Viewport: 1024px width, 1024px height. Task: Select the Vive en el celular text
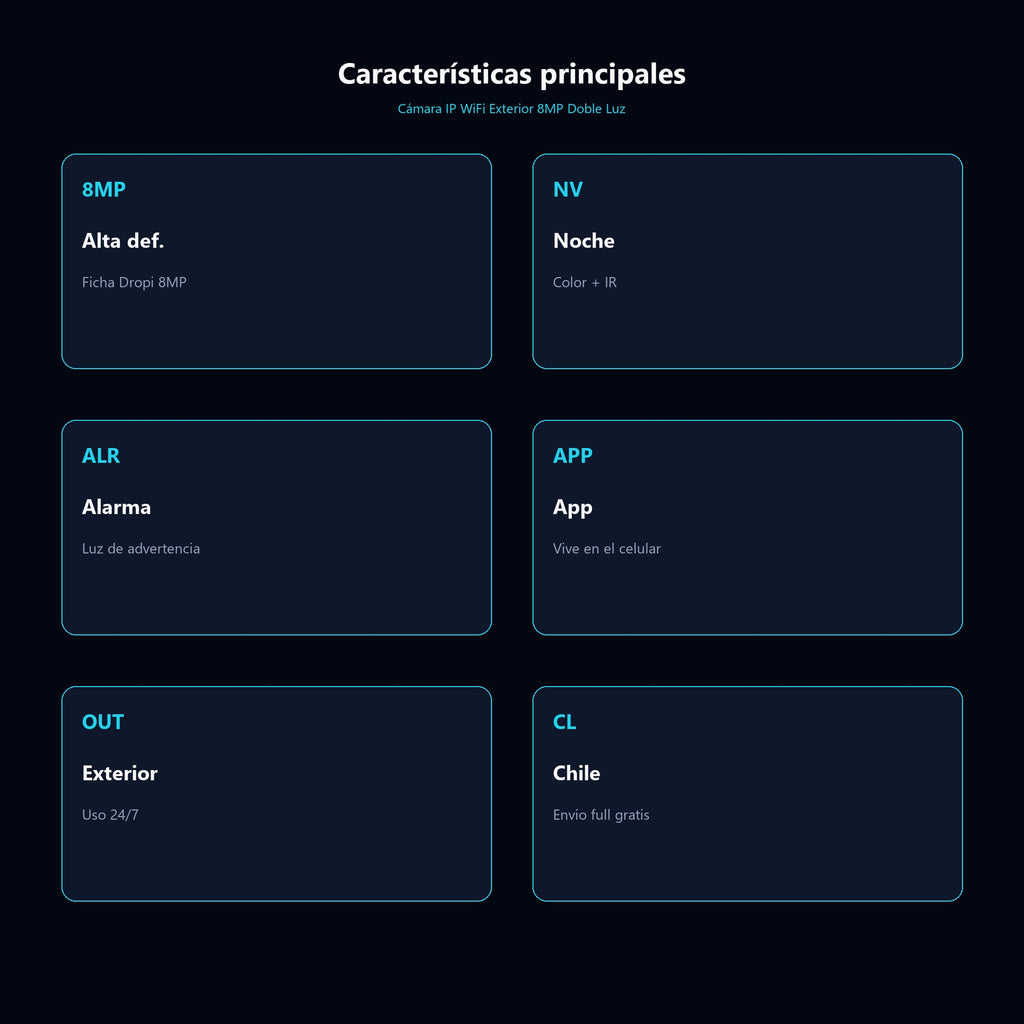pos(606,549)
